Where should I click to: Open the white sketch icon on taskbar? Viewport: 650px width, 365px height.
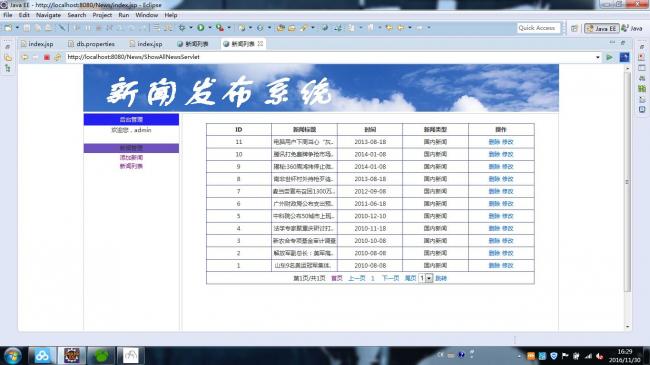pyautogui.click(x=131, y=356)
